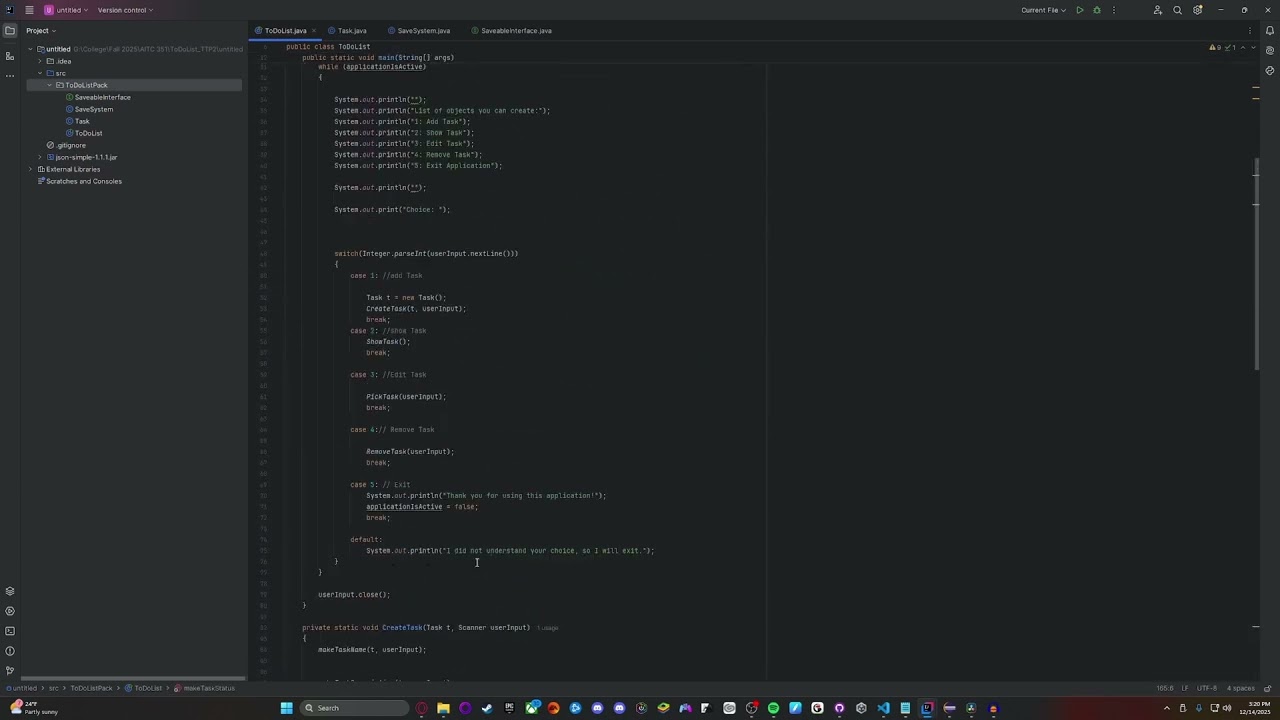Switch to SaveSystem.java tab

419,30
